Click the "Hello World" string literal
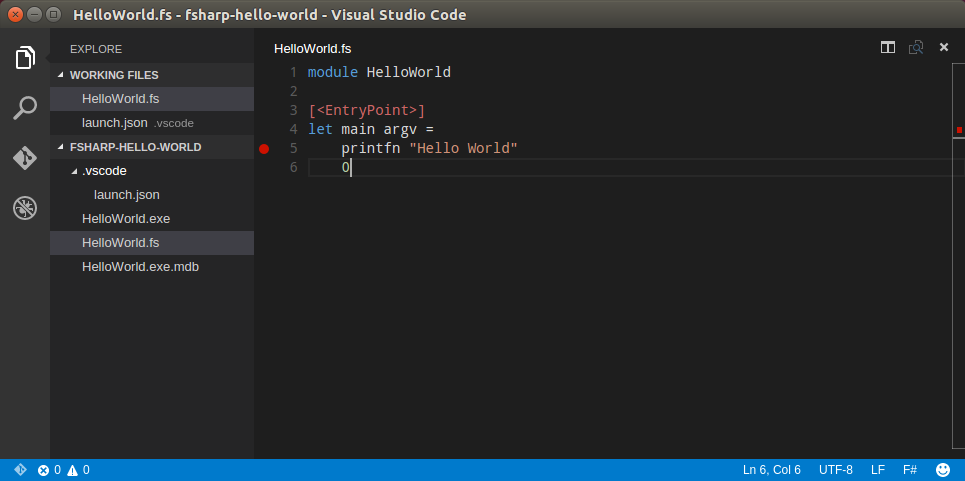This screenshot has height=481, width=965. coord(463,148)
